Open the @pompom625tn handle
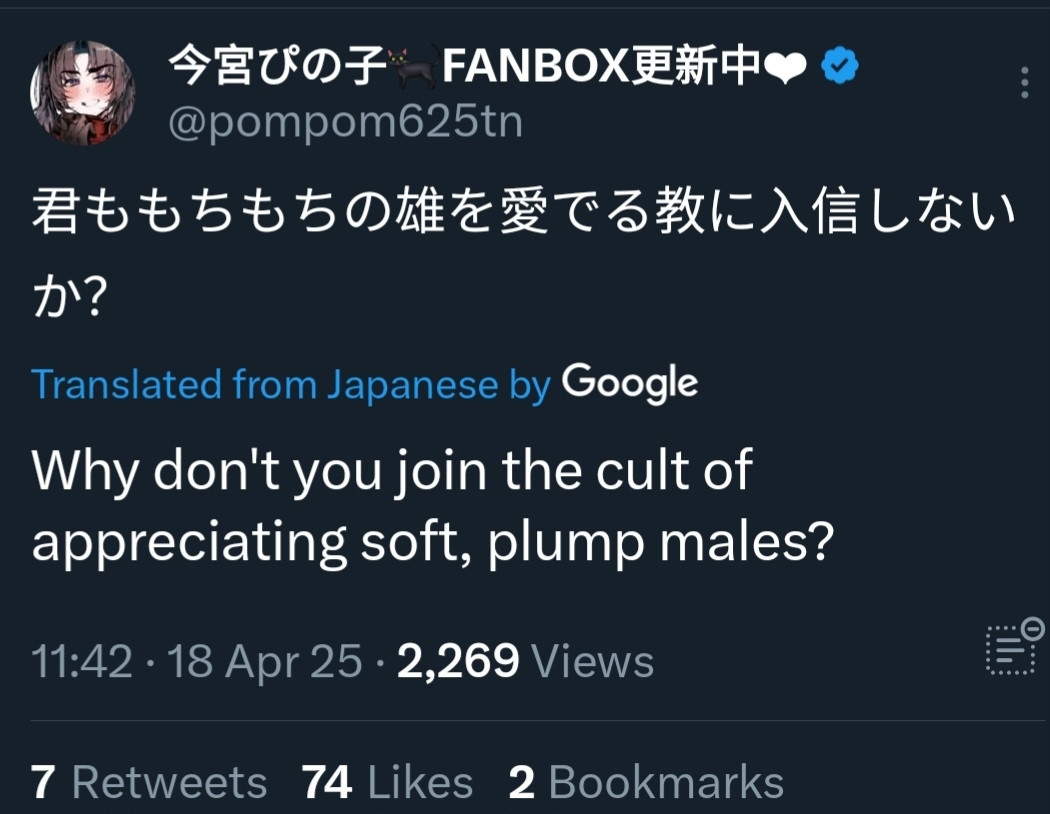 pyautogui.click(x=344, y=122)
